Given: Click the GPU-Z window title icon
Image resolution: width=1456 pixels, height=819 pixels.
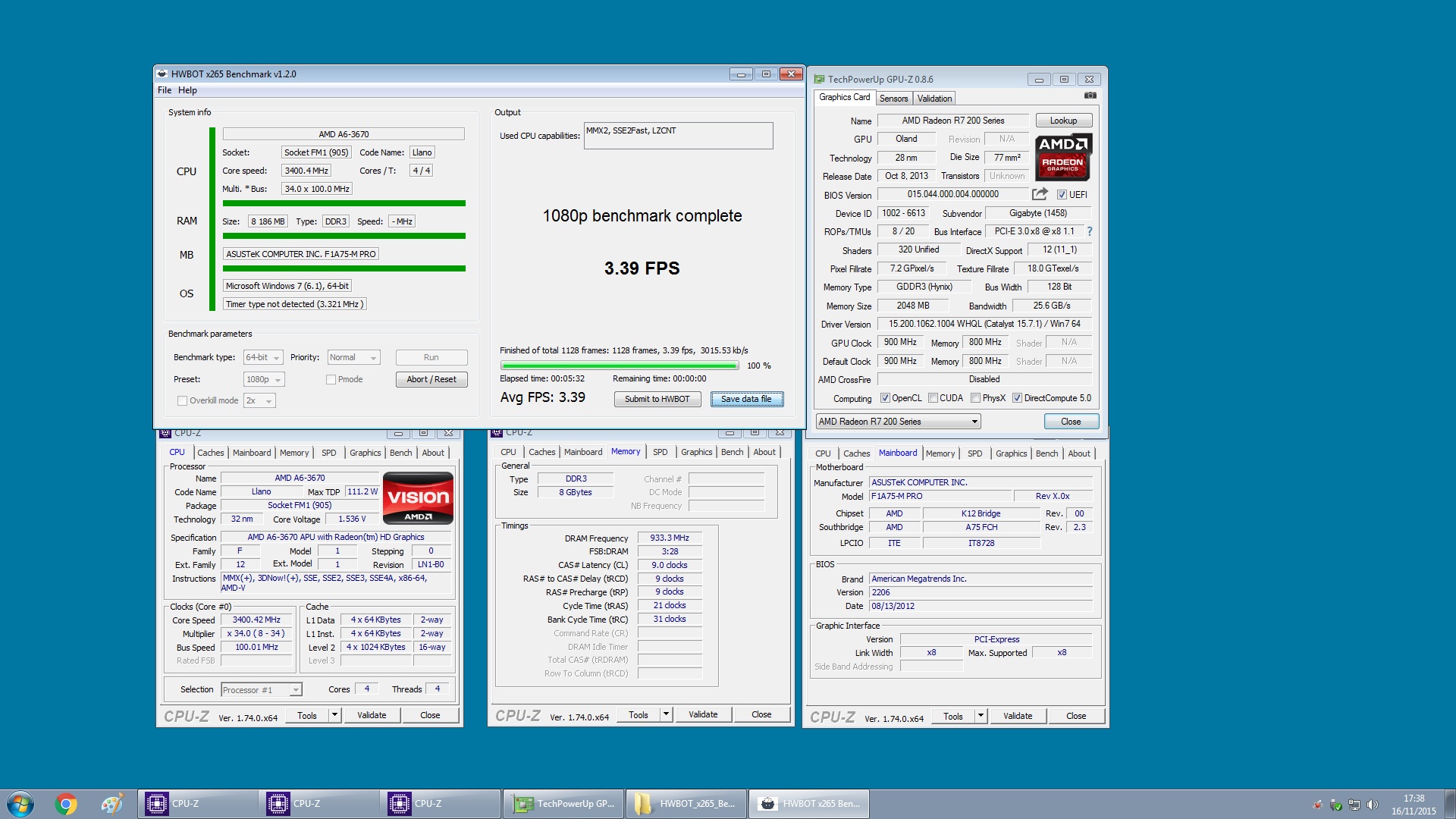Looking at the screenshot, I should pos(819,79).
